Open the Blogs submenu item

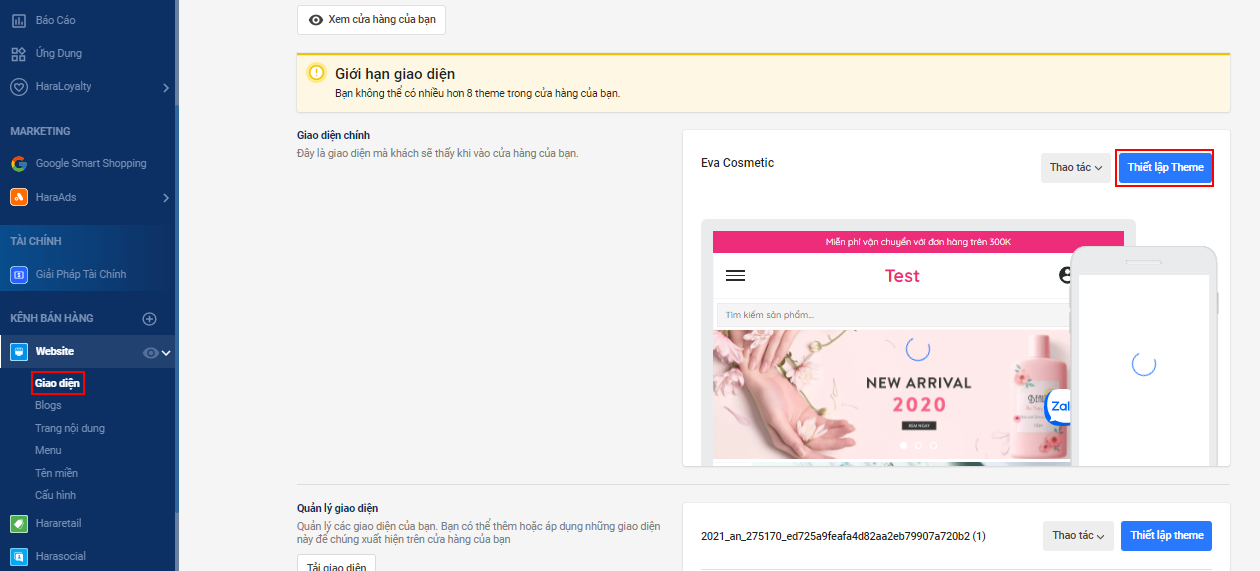[48, 405]
